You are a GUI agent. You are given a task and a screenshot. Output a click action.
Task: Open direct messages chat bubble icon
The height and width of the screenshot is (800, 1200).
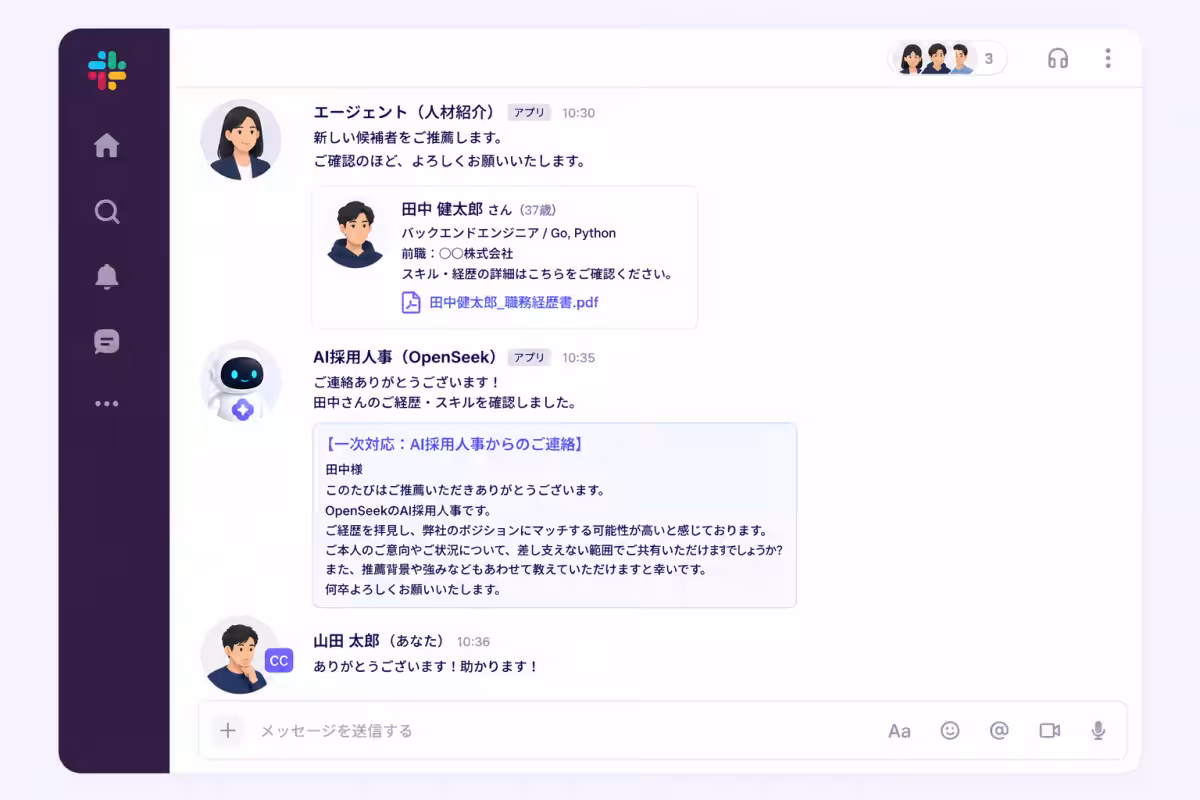click(x=107, y=342)
